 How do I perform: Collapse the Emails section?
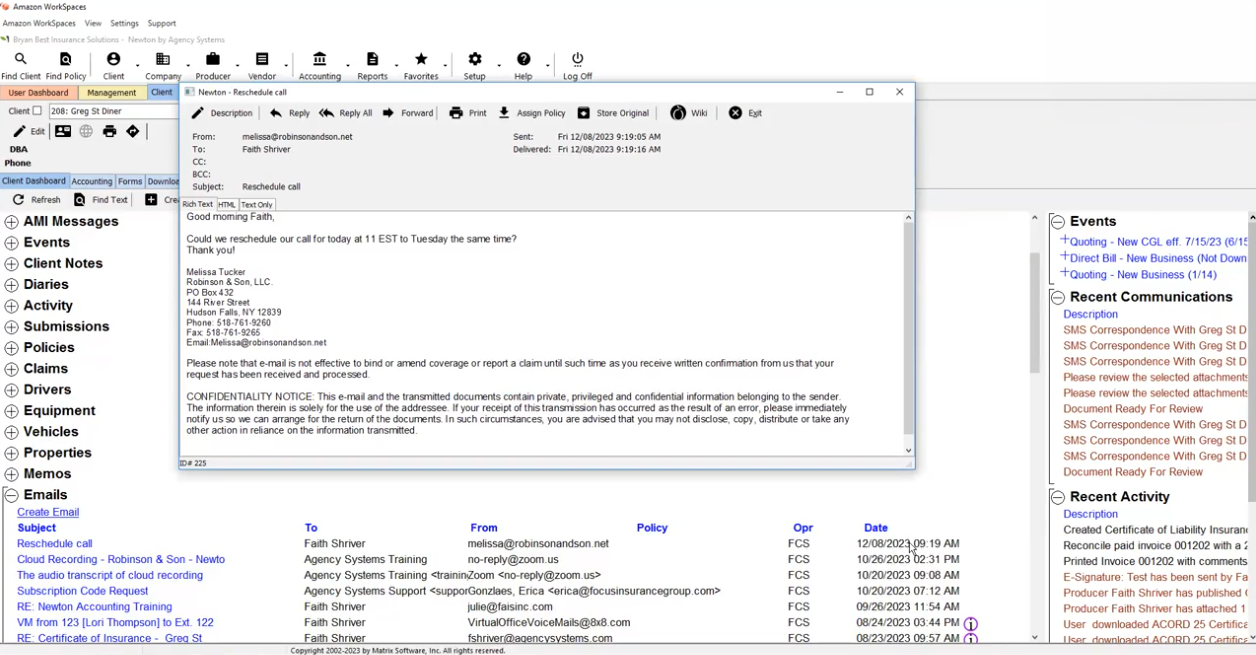click(x=12, y=495)
